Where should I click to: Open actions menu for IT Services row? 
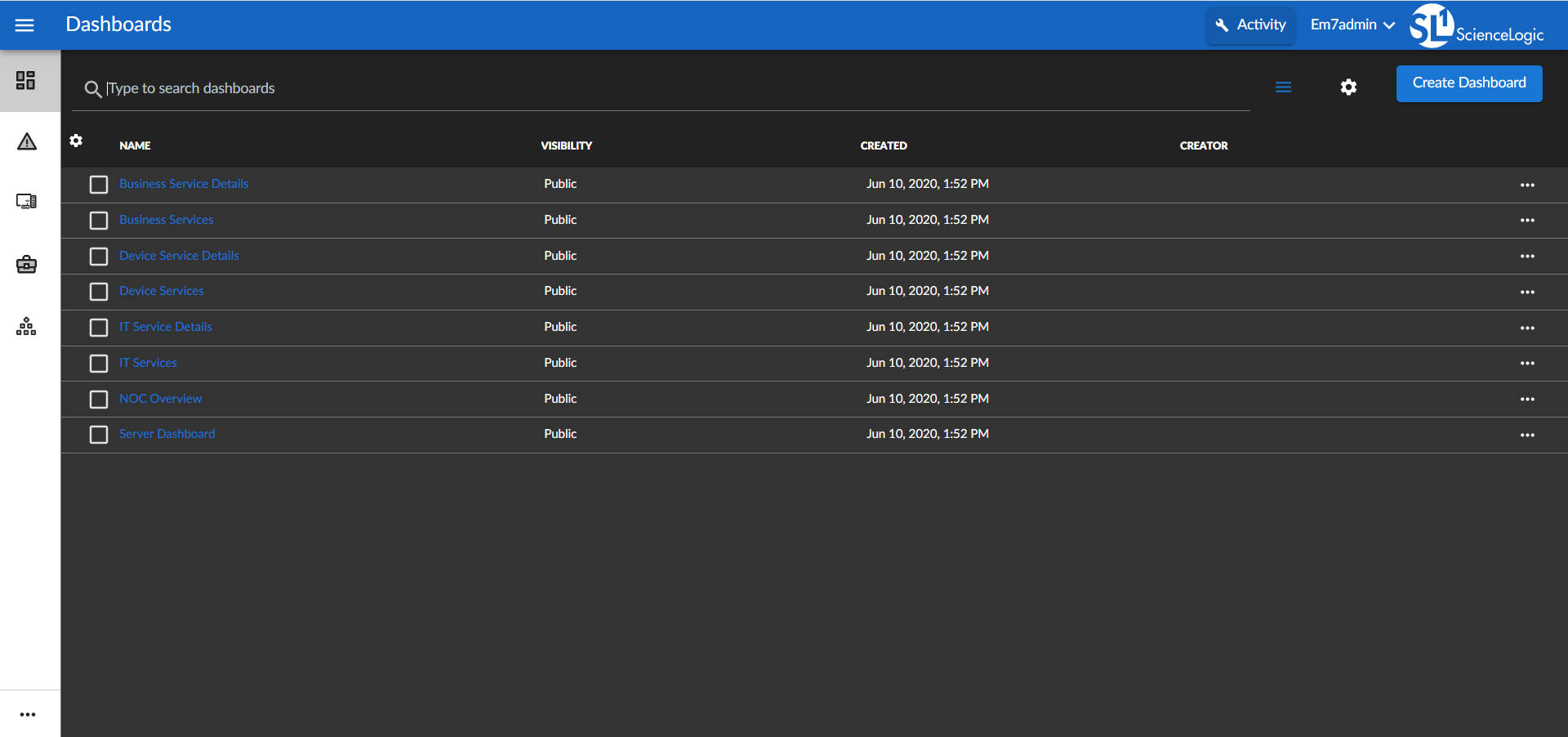tap(1526, 364)
